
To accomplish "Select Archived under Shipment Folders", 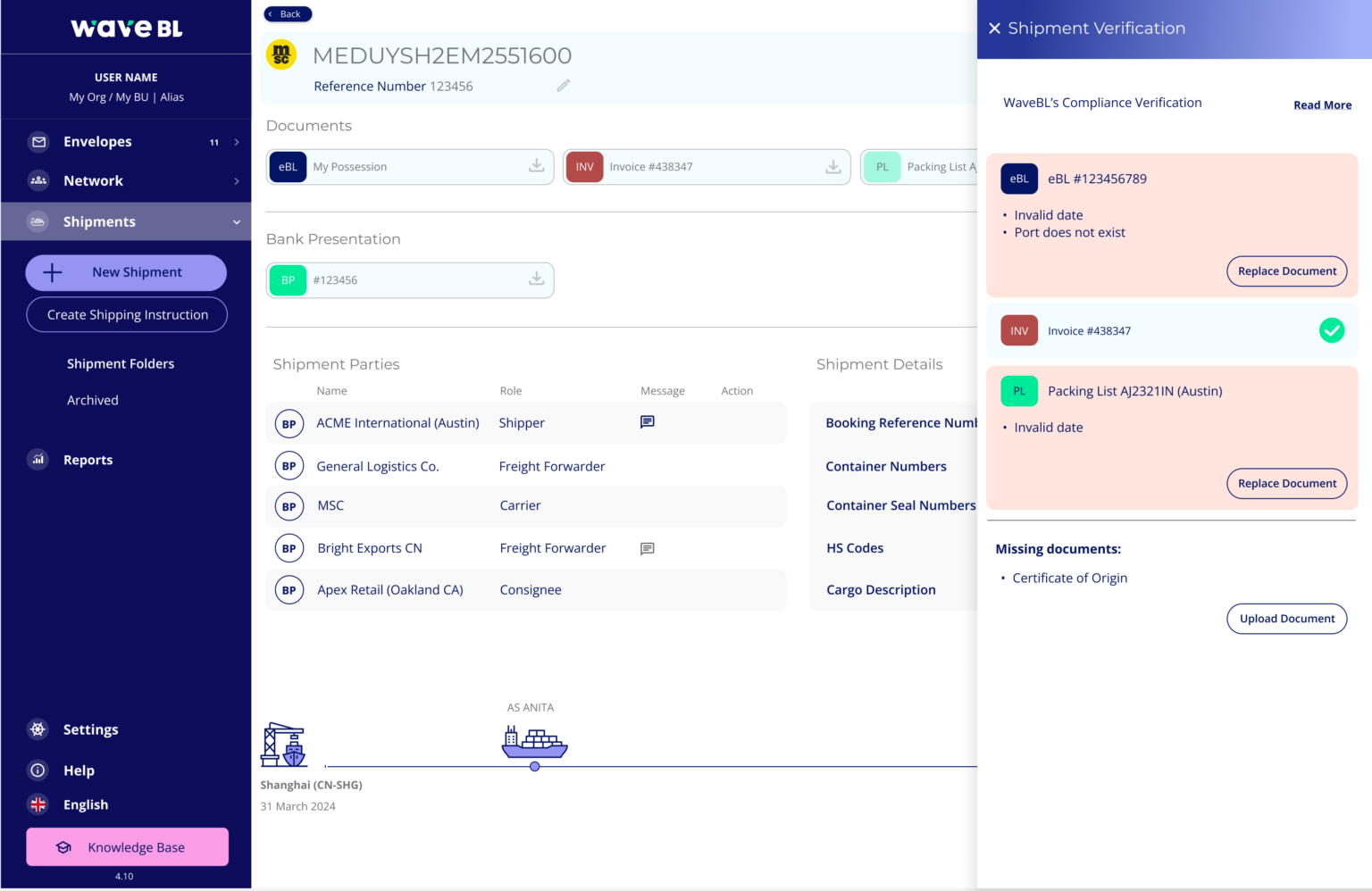I will tap(92, 400).
